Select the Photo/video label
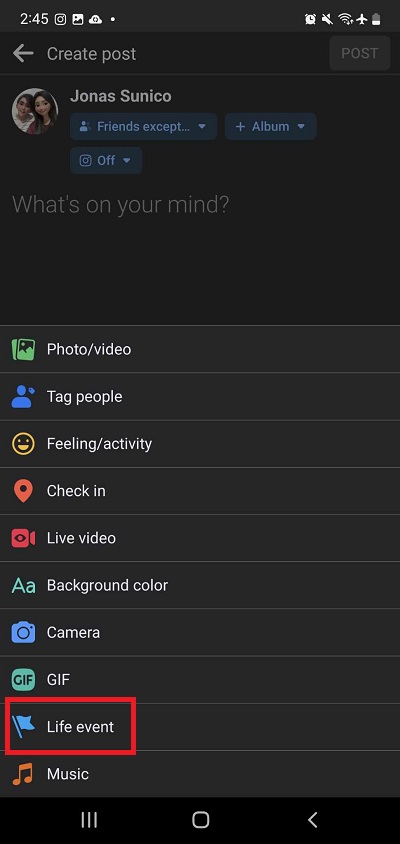The image size is (400, 844). pyautogui.click(x=89, y=349)
